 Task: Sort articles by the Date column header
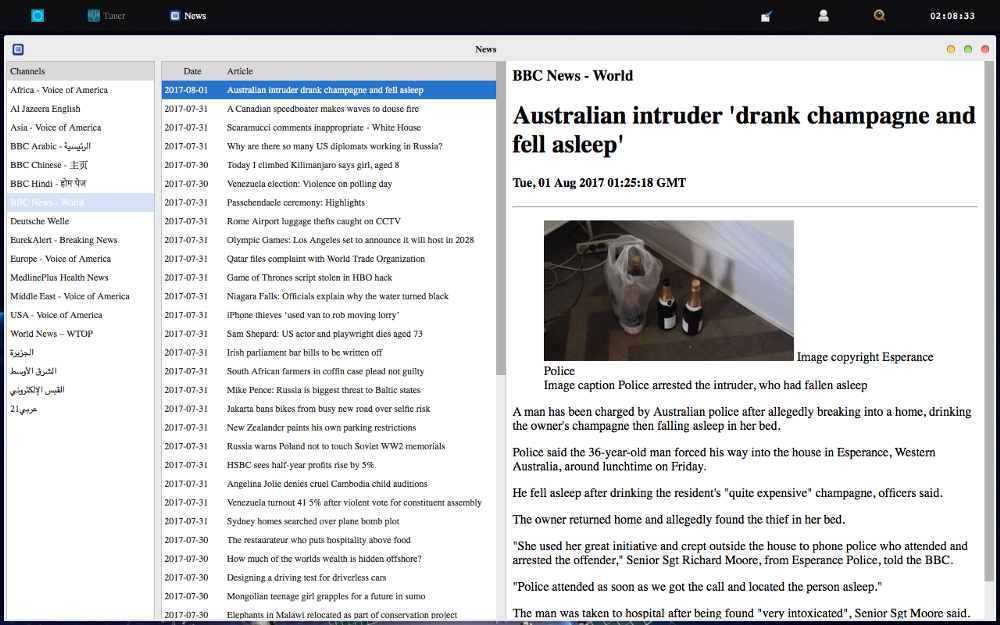tap(192, 71)
